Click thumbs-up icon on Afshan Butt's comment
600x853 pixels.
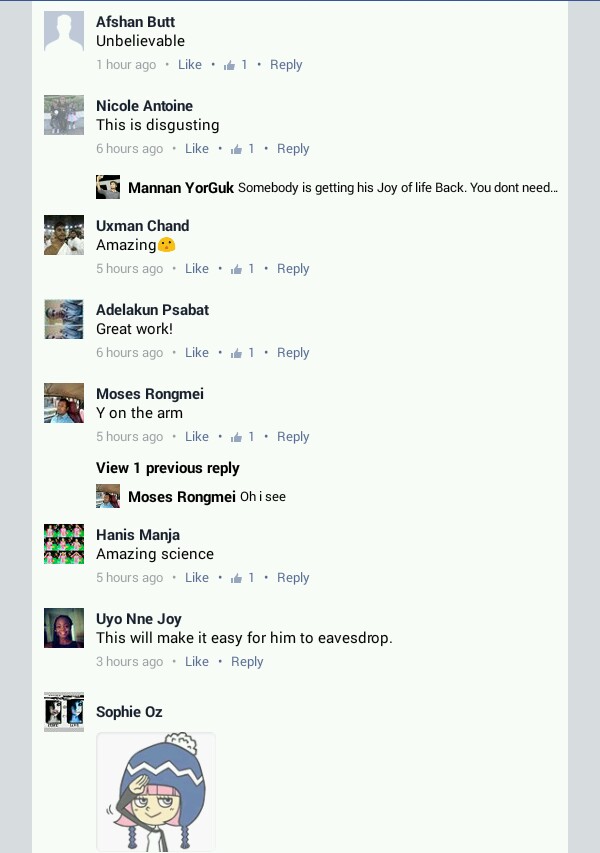tap(229, 65)
